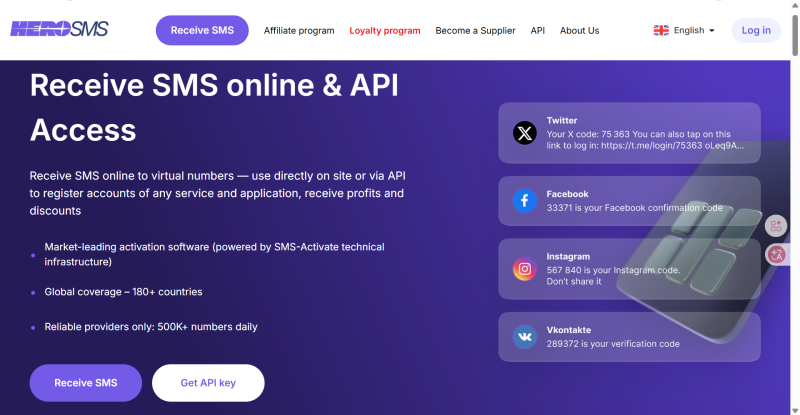Click the text 'Global coverage – 180+ countries'
This screenshot has height=415, width=800.
(x=123, y=292)
